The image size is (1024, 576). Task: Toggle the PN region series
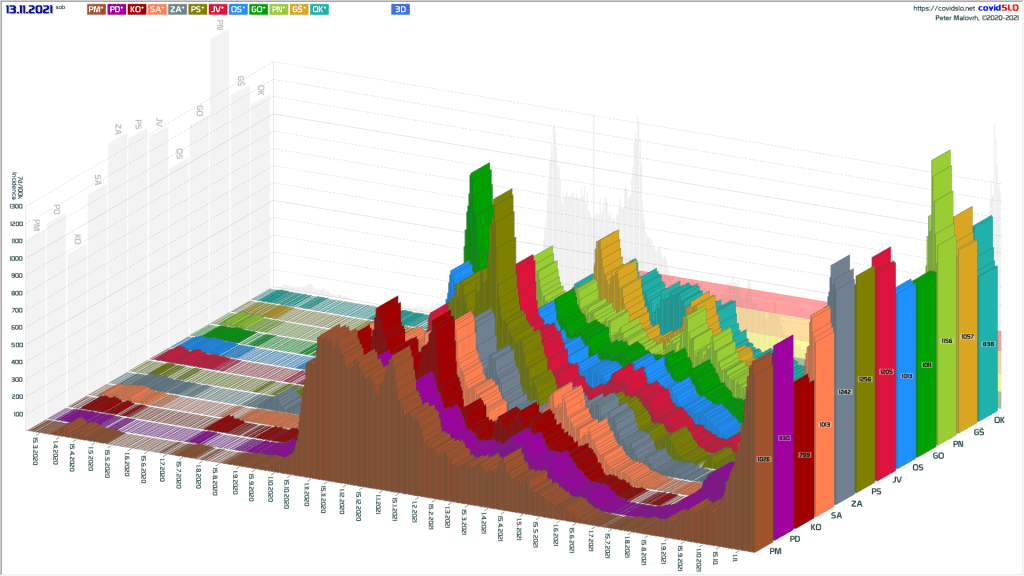279,9
